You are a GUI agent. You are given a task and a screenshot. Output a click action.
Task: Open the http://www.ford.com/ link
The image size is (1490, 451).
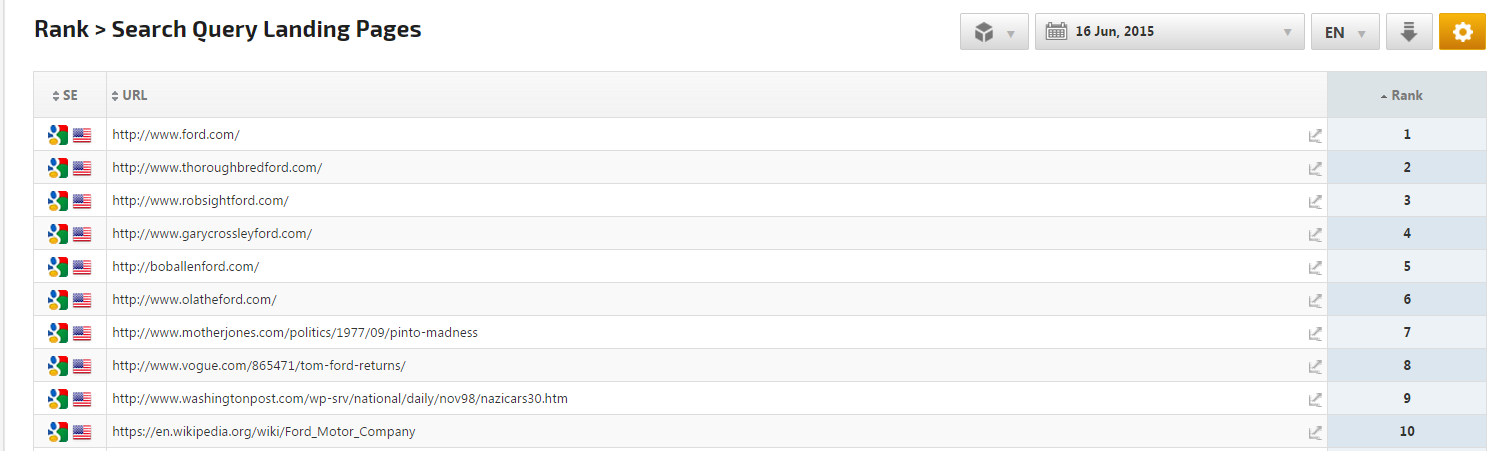tap(176, 135)
